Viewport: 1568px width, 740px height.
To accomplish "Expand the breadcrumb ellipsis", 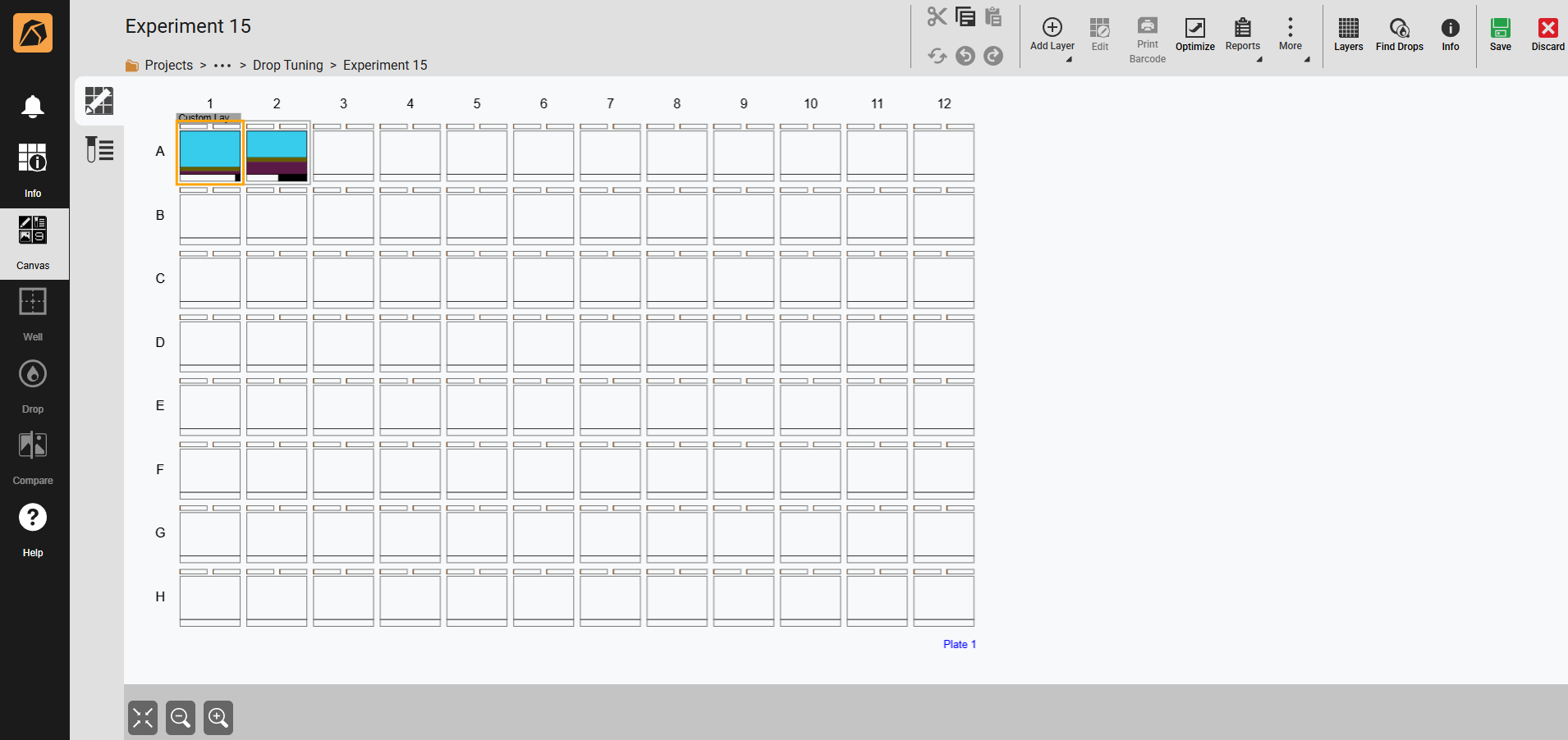I will pyautogui.click(x=222, y=66).
